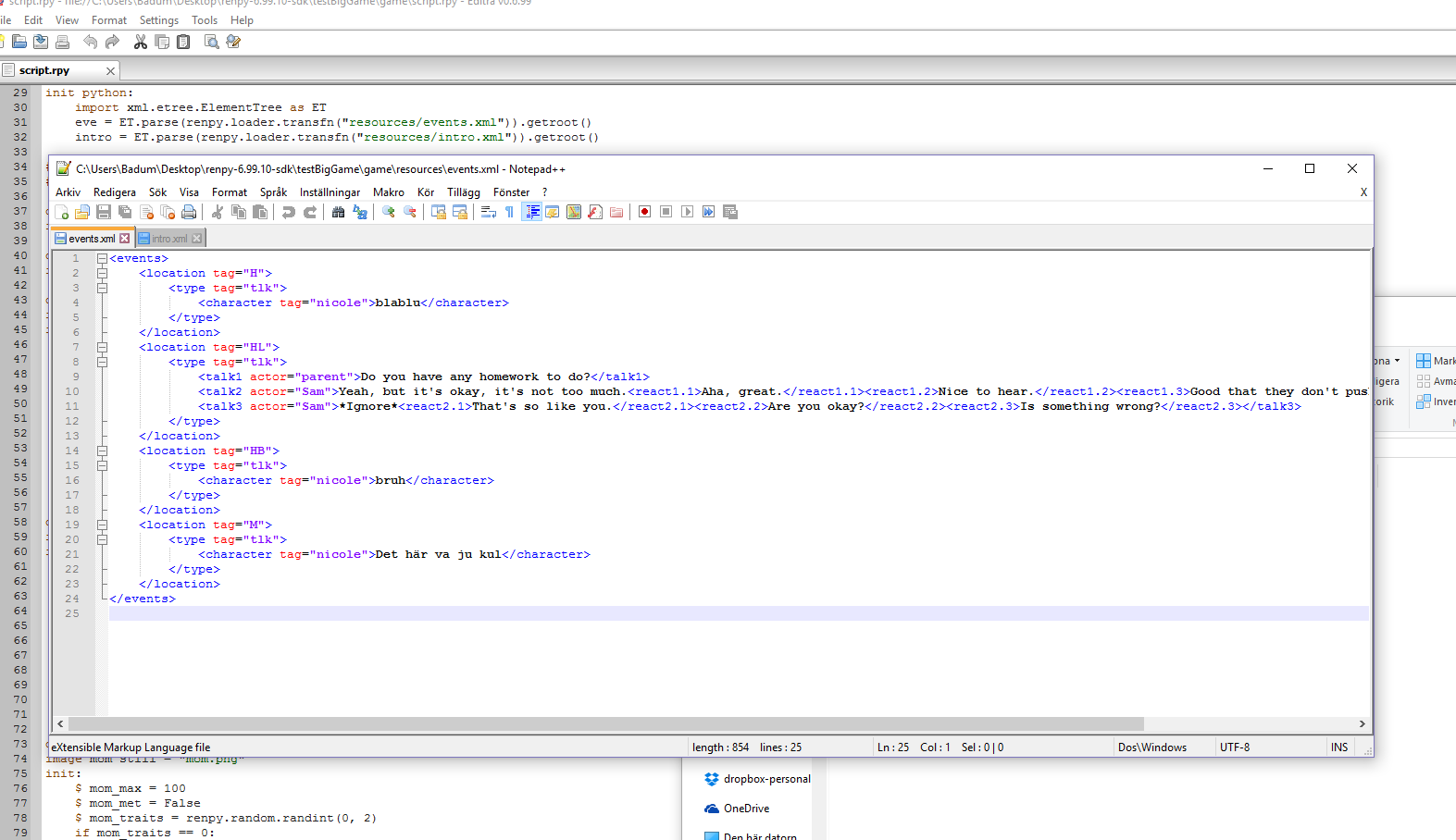1456x840 pixels.
Task: Open the Inställningar menu
Action: pos(330,192)
